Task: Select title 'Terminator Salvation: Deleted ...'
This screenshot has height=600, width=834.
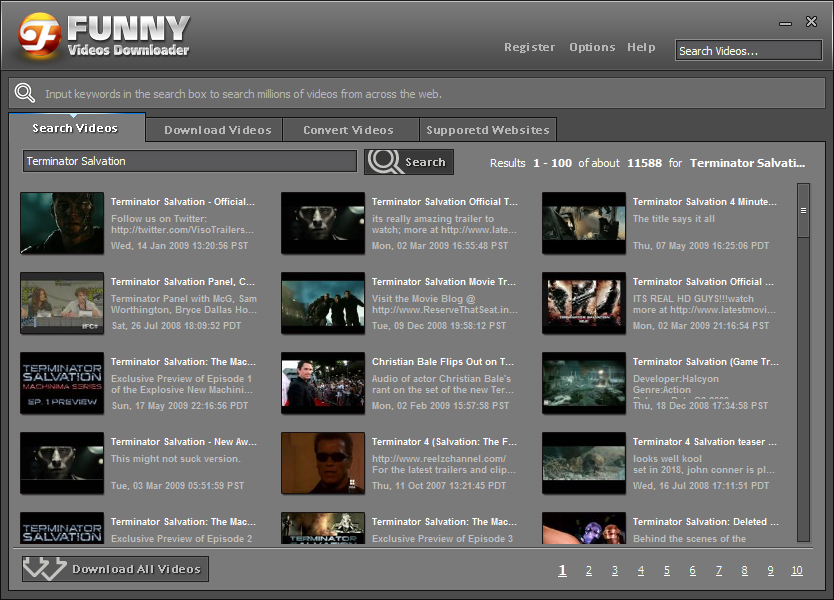Action: click(x=705, y=522)
